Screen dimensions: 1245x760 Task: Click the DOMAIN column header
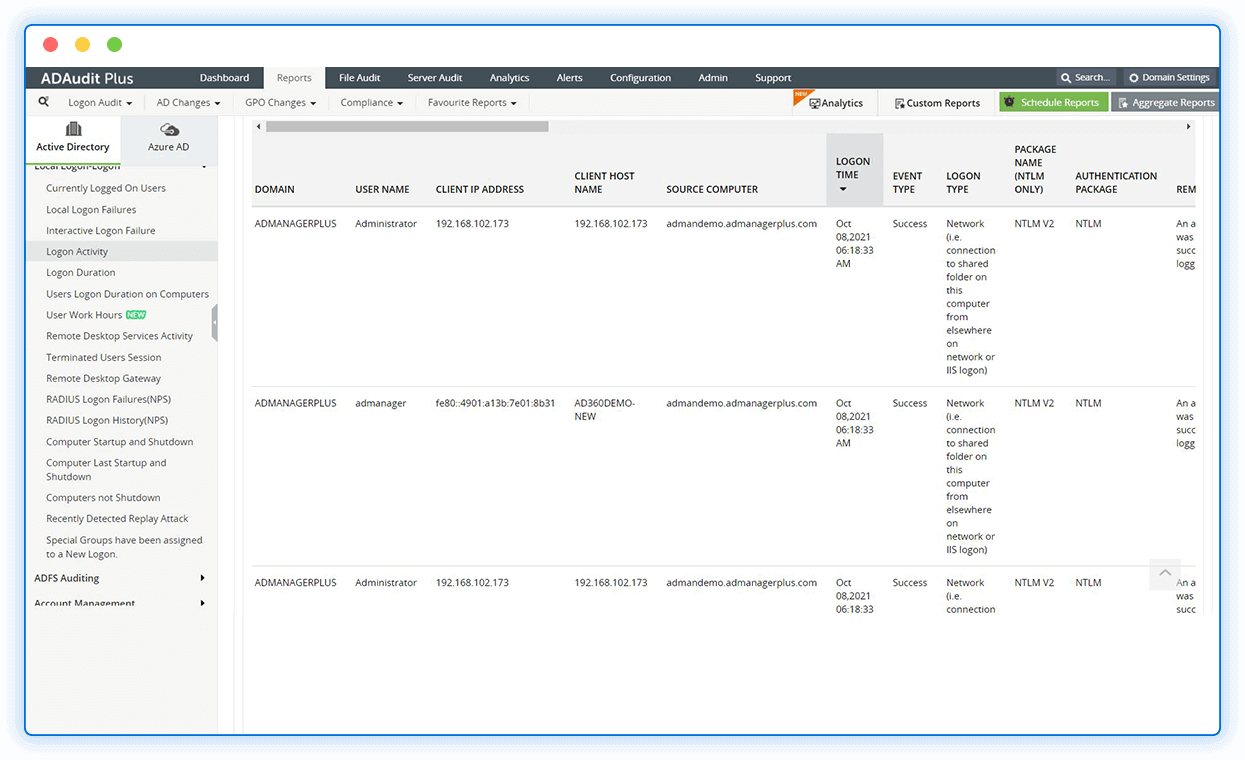tap(275, 189)
